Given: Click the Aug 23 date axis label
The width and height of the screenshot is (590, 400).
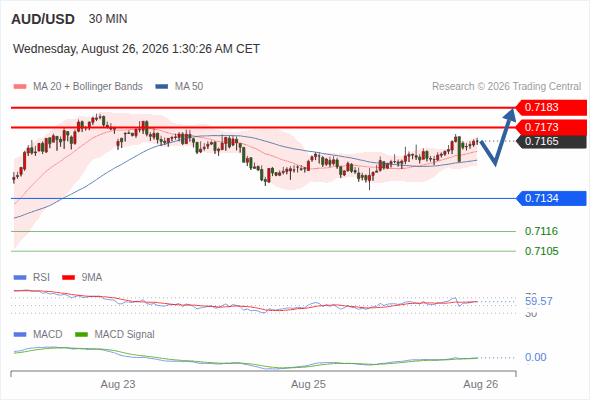Looking at the screenshot, I should pyautogui.click(x=118, y=385).
